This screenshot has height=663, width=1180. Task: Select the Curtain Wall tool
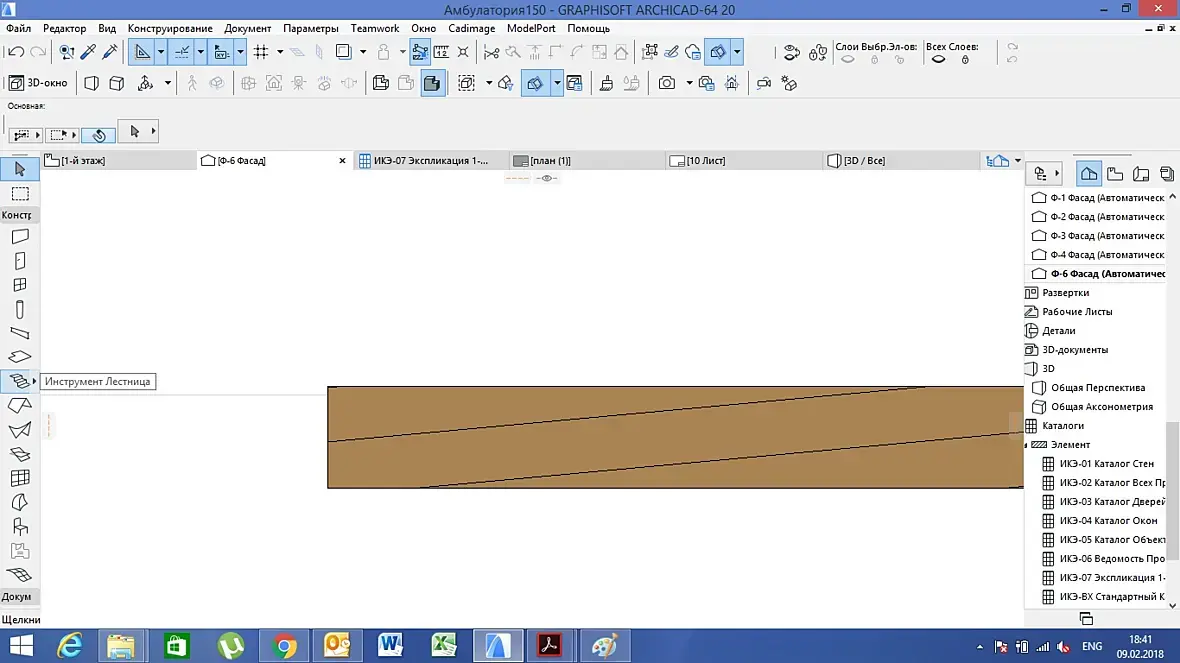(19, 479)
